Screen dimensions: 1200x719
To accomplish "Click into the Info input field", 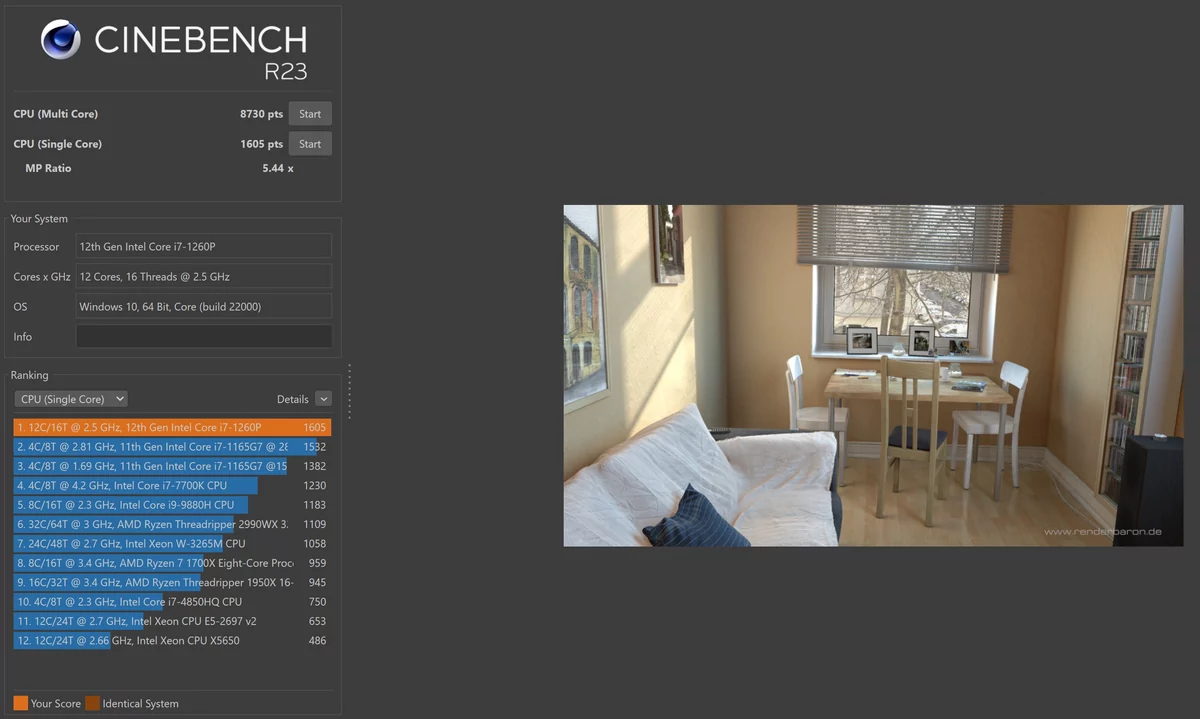I will pyautogui.click(x=204, y=337).
